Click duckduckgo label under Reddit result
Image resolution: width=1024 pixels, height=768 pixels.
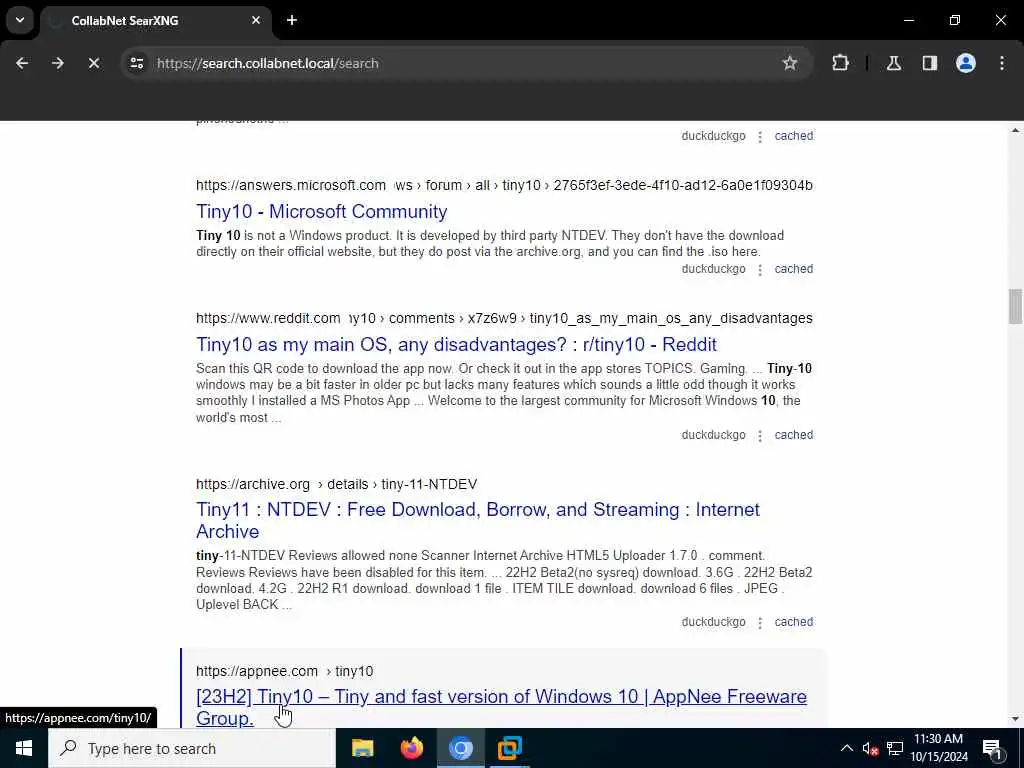pyautogui.click(x=713, y=435)
